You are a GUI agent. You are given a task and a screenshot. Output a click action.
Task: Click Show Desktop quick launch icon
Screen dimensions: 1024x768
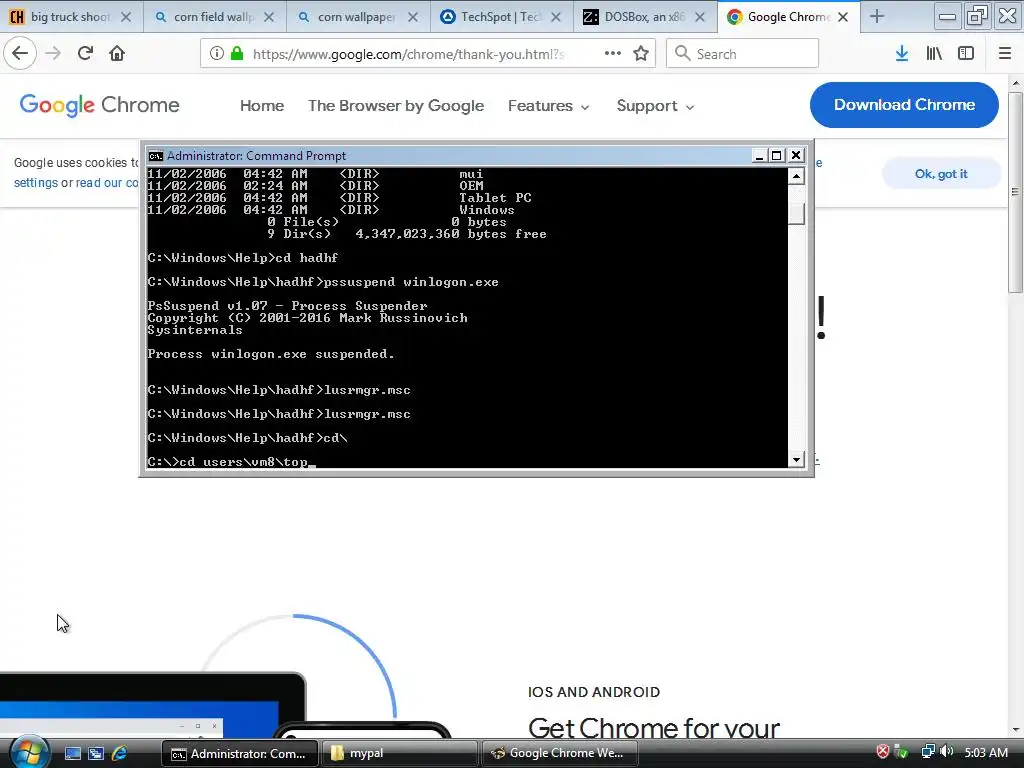(72, 753)
